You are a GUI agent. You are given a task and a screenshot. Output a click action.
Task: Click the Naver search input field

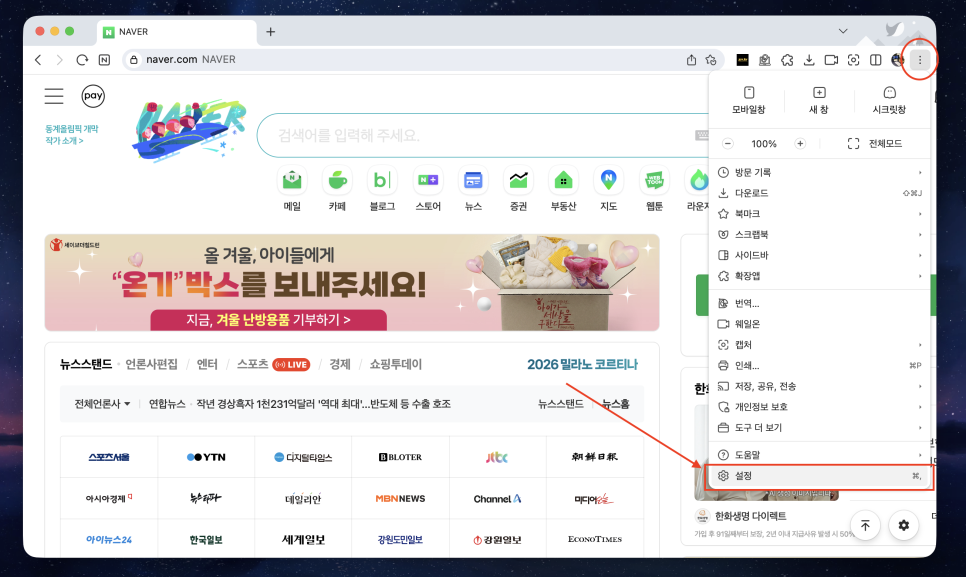(484, 135)
